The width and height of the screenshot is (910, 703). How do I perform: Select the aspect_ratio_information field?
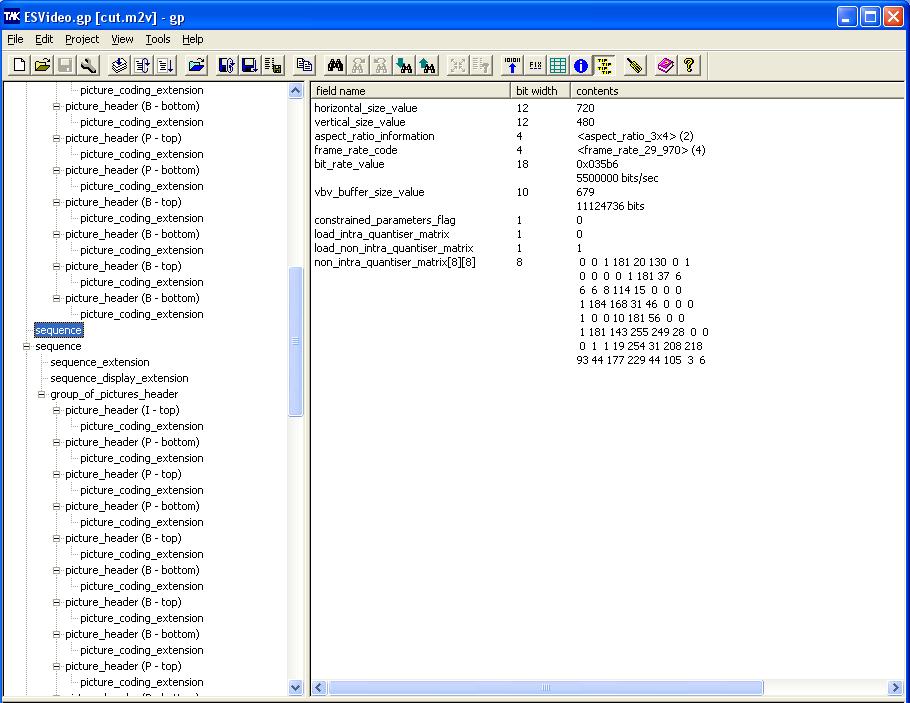374,136
